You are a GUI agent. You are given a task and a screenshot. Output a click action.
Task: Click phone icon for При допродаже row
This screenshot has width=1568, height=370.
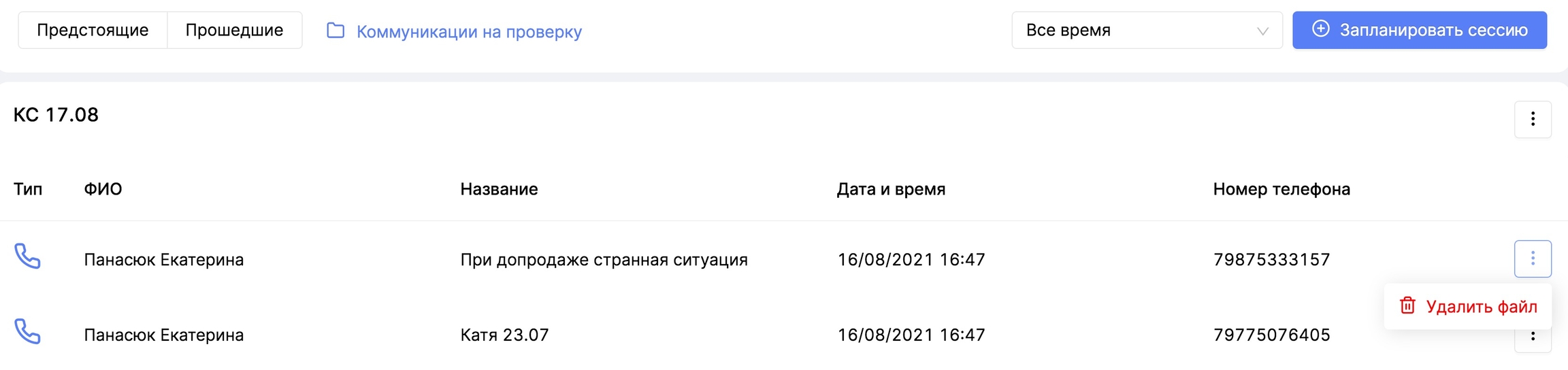coord(27,257)
